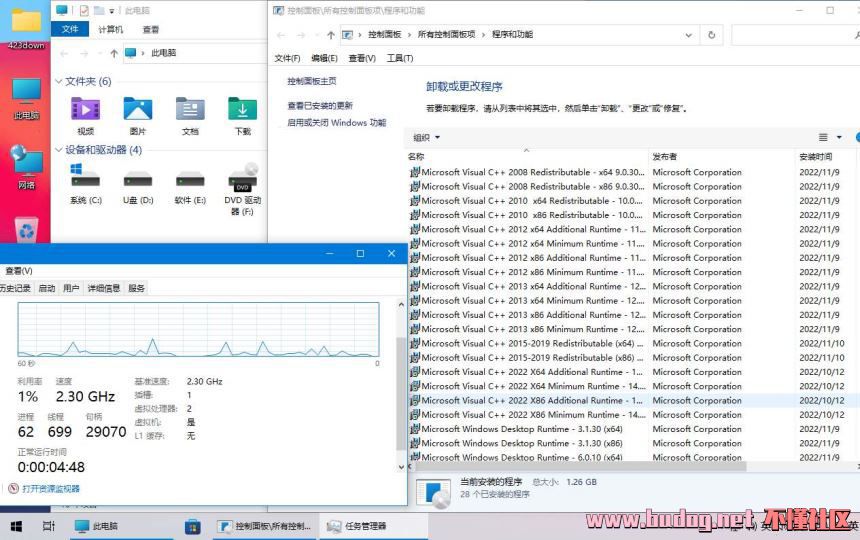Sort programs by 名称 column header
Viewport: 860px width, 540px height.
[x=527, y=157]
